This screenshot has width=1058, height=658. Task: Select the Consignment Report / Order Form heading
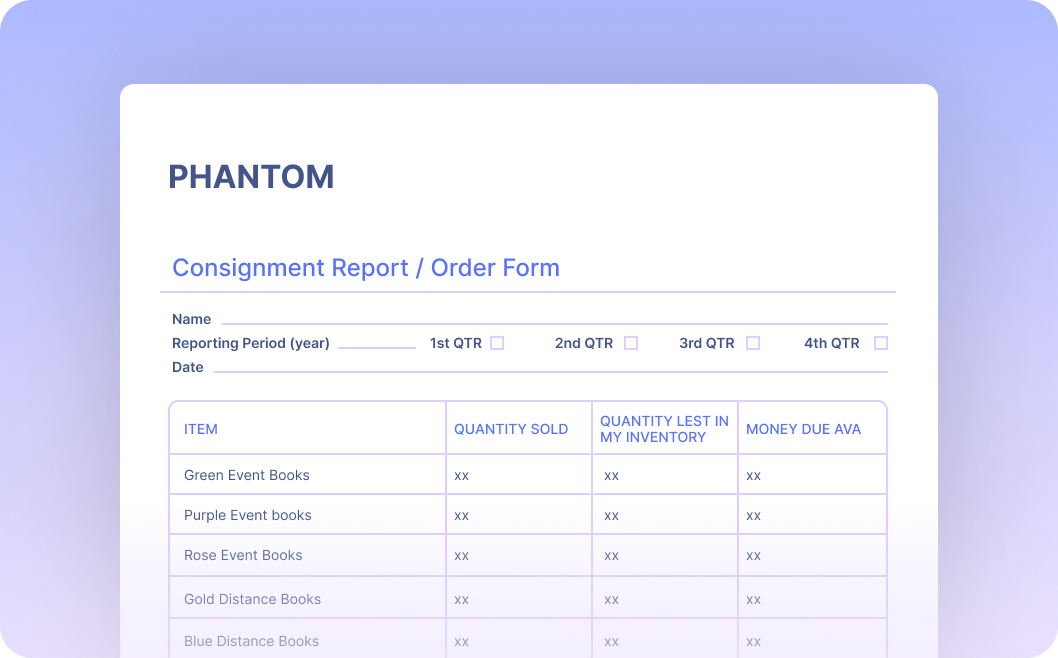[366, 267]
